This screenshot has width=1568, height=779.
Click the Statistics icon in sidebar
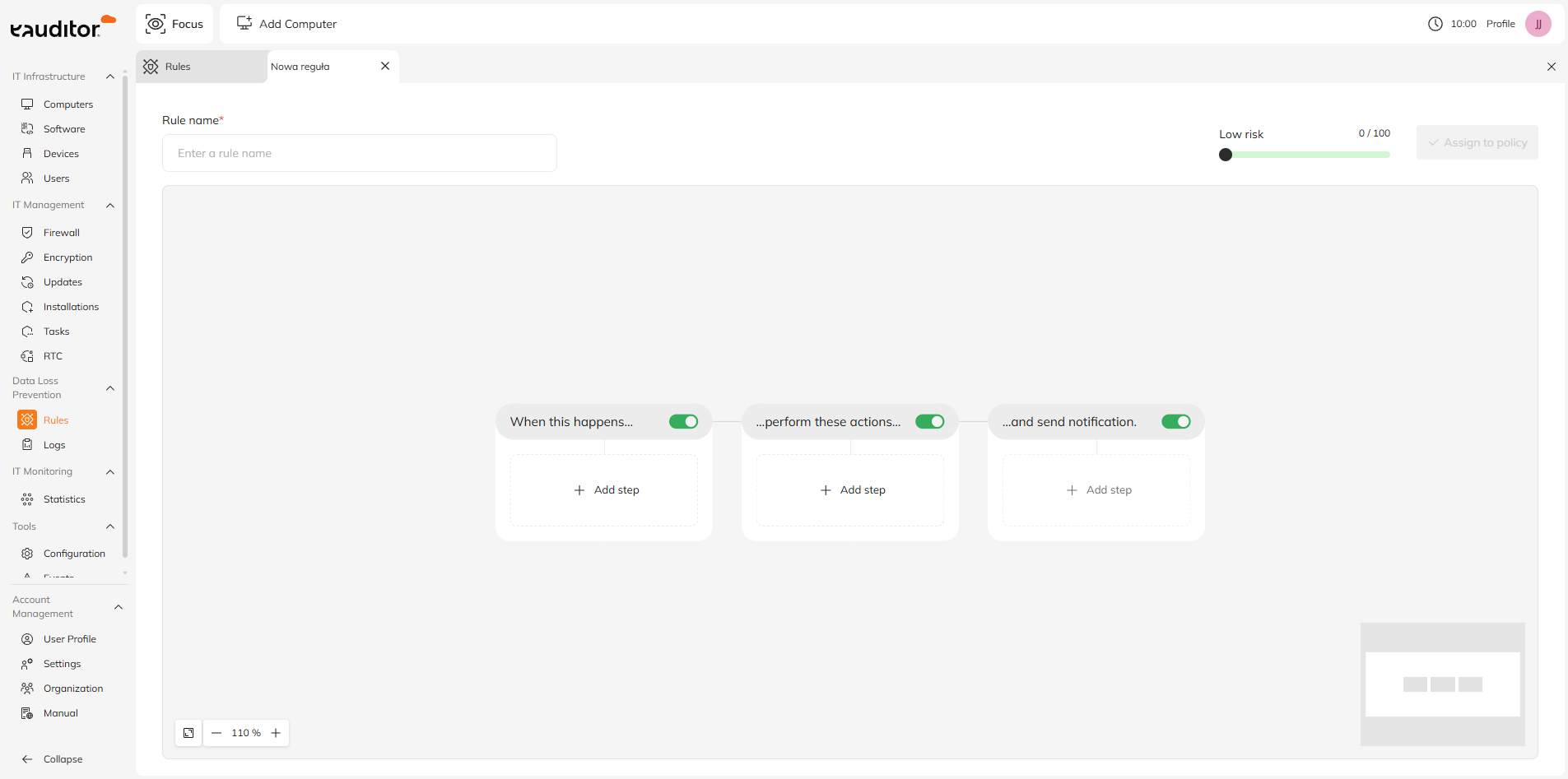point(27,499)
